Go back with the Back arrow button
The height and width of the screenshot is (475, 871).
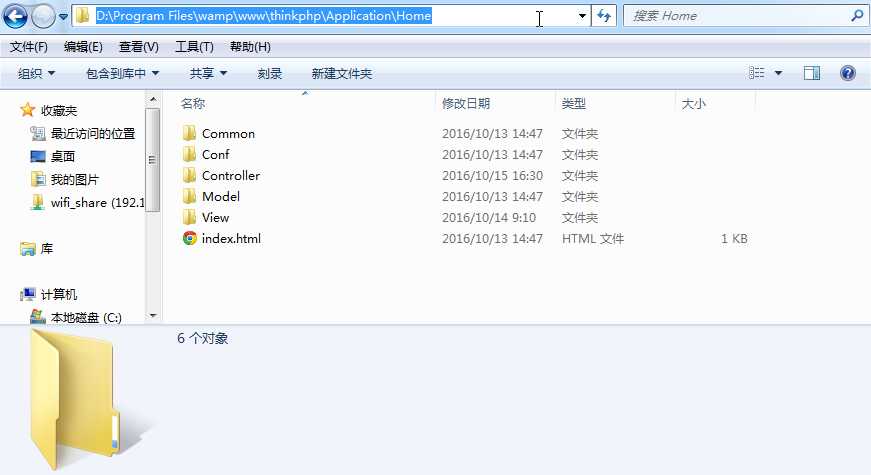15,16
